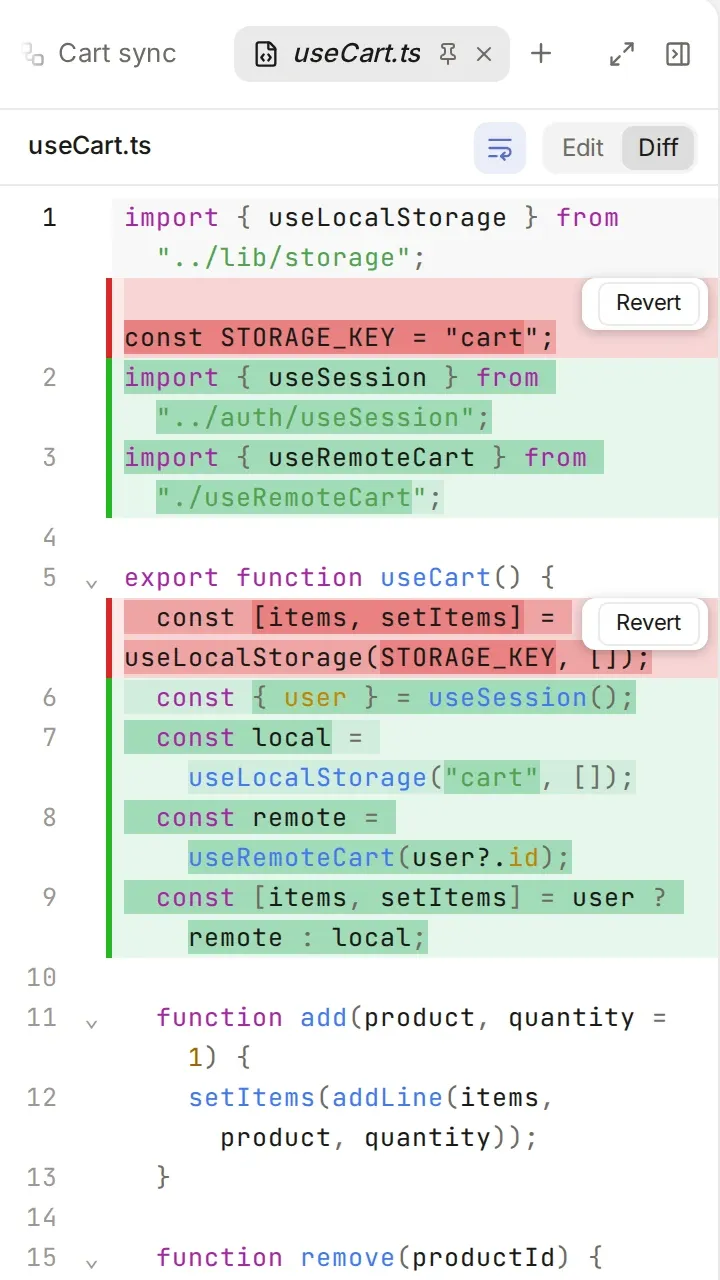Open a new tab with the plus icon

click(541, 54)
